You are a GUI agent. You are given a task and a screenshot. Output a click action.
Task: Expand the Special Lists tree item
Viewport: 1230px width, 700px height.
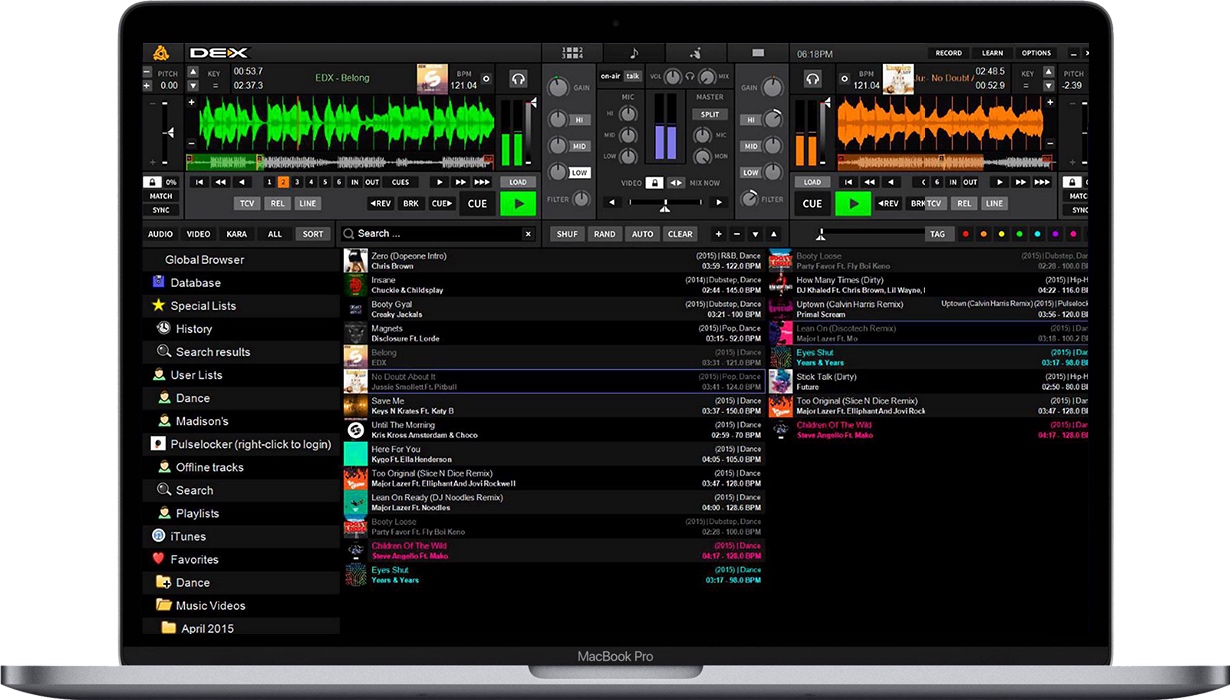click(x=203, y=306)
